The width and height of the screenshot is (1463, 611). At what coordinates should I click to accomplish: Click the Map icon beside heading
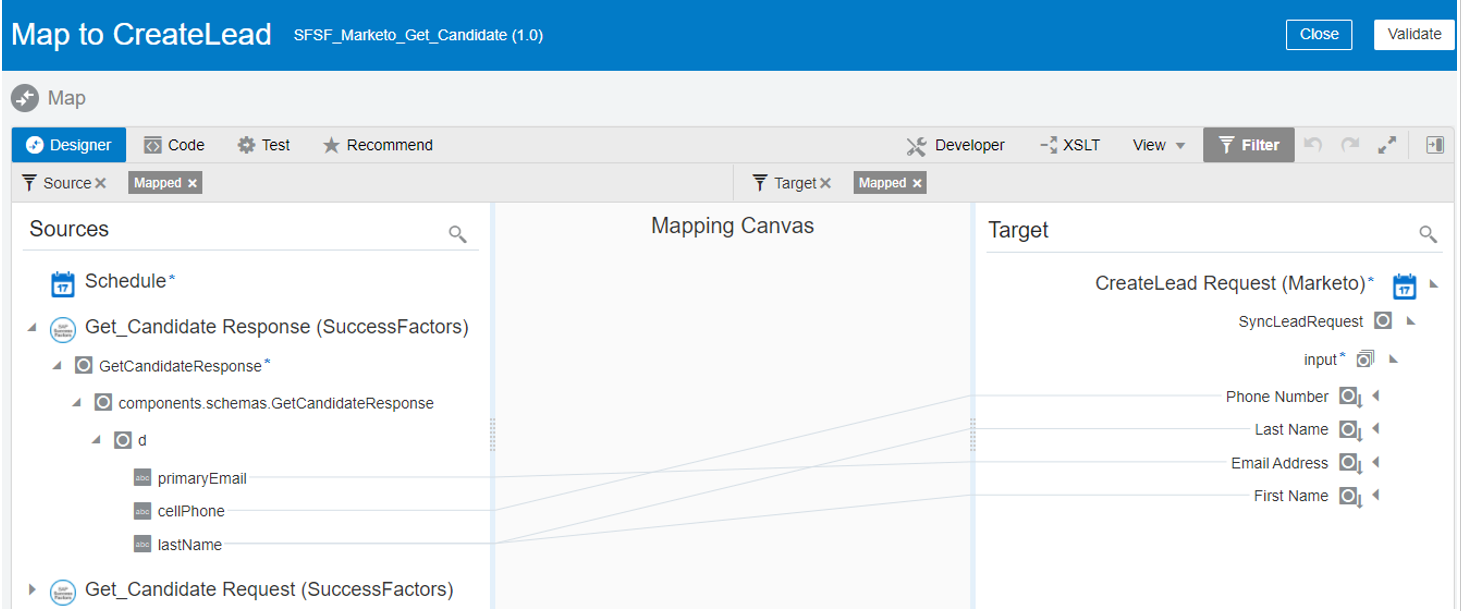25,99
